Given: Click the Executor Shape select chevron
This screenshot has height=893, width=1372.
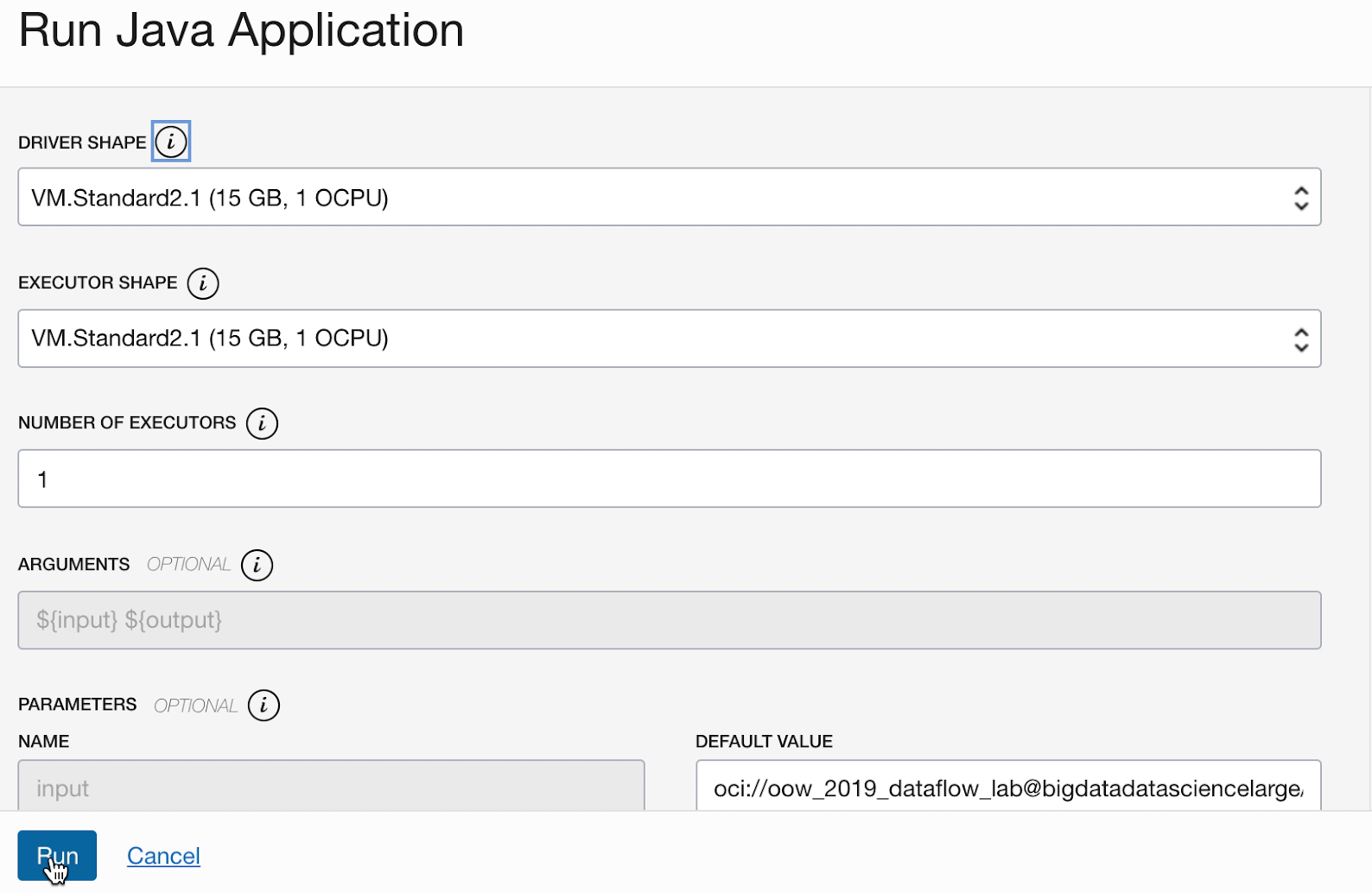Looking at the screenshot, I should click(x=1301, y=339).
